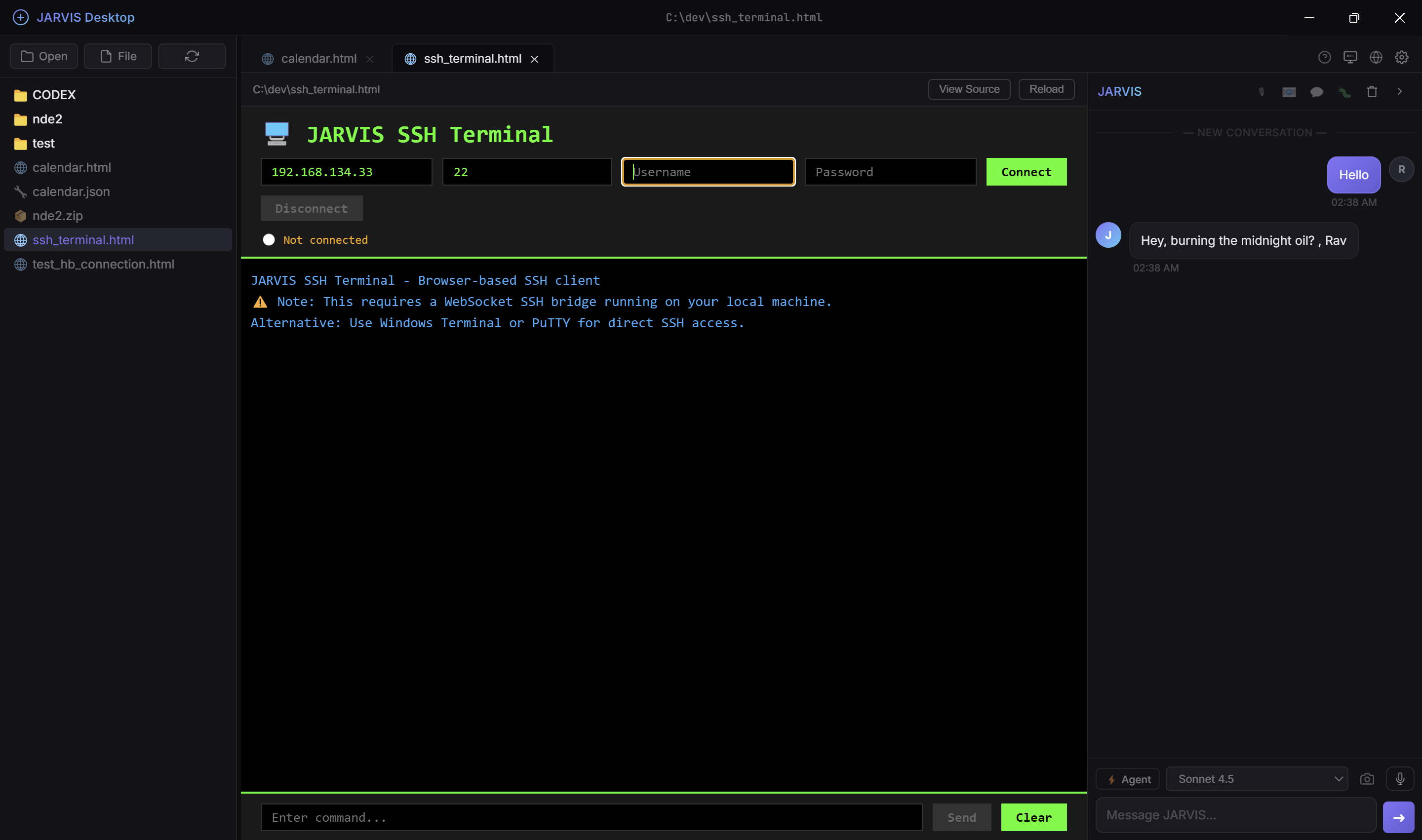This screenshot has width=1422, height=840.
Task: Open calendar.json in the file list
Action: [118, 192]
